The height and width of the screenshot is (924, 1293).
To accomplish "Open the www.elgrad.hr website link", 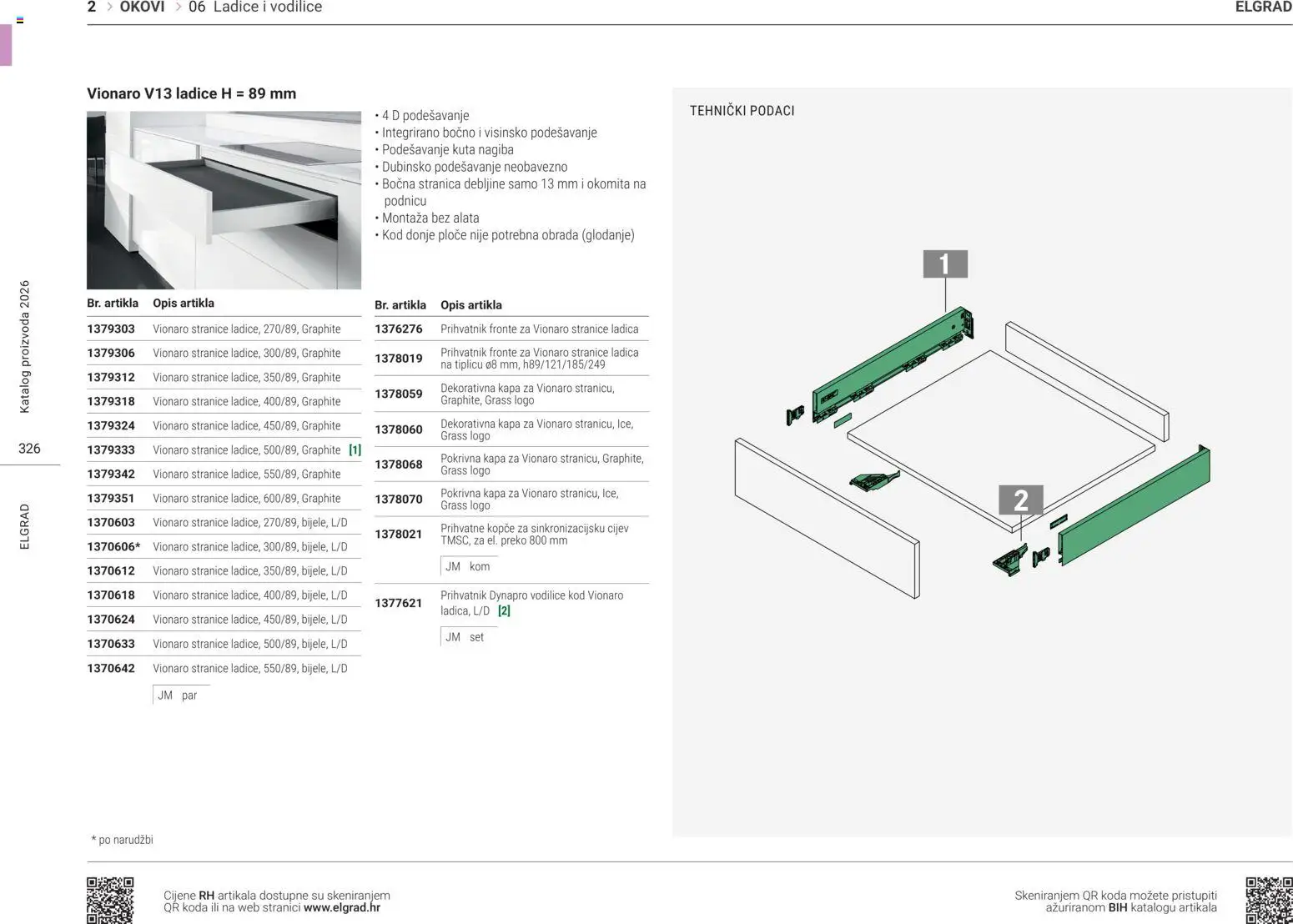I will point(341,907).
